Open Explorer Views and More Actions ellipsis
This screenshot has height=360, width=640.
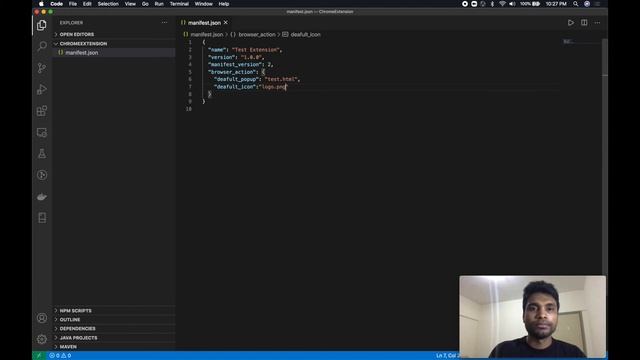pyautogui.click(x=164, y=23)
